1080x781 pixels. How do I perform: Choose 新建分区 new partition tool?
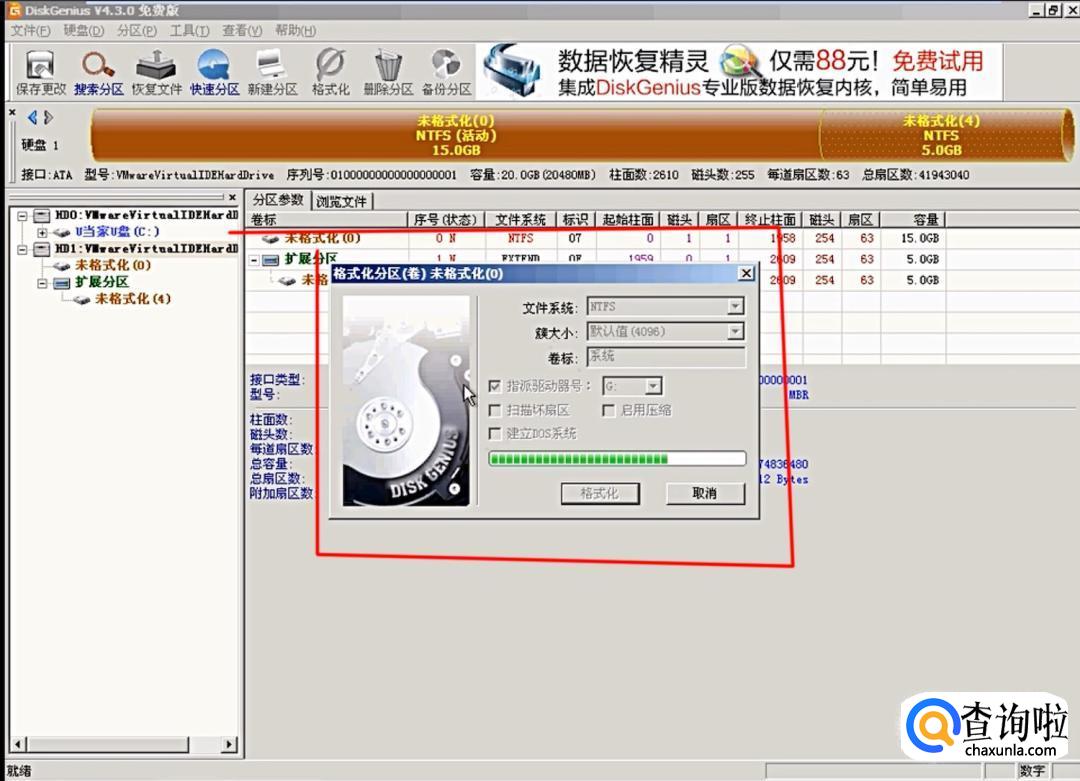coord(272,73)
